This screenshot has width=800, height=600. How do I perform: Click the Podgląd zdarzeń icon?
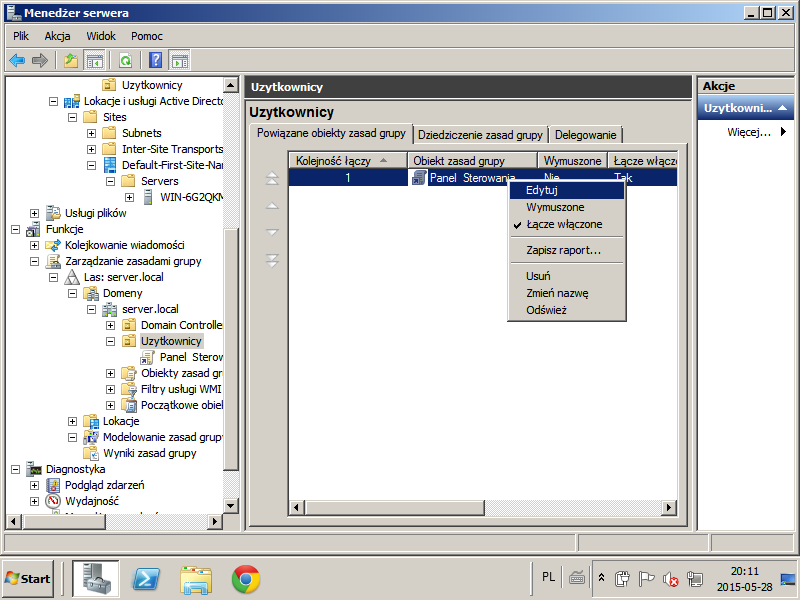[53, 485]
